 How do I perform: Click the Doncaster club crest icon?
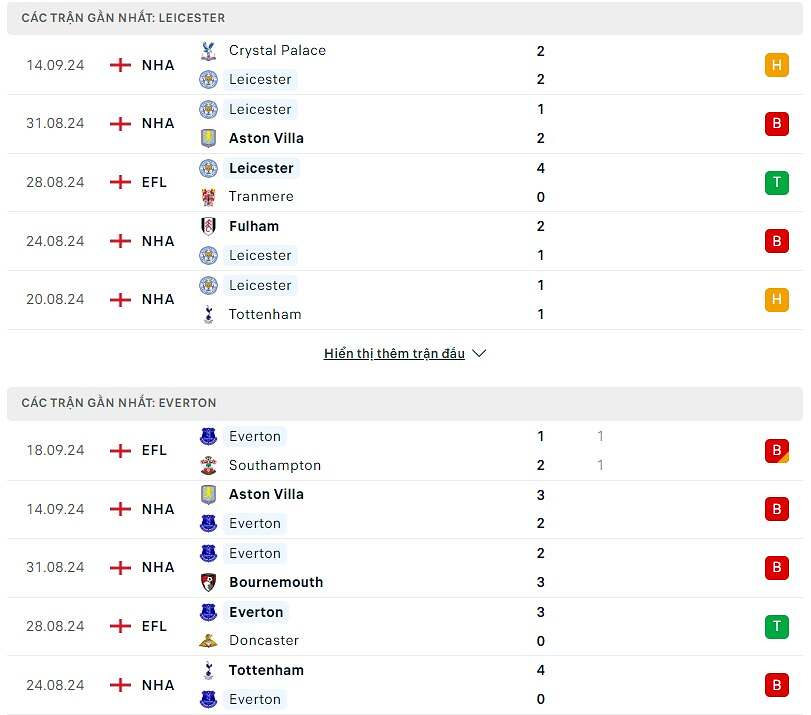pos(208,640)
